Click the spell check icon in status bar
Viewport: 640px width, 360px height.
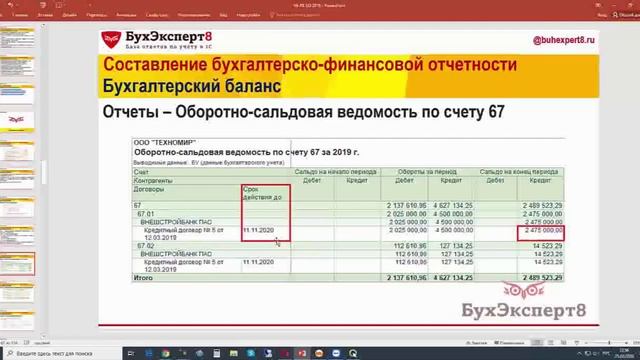27,343
